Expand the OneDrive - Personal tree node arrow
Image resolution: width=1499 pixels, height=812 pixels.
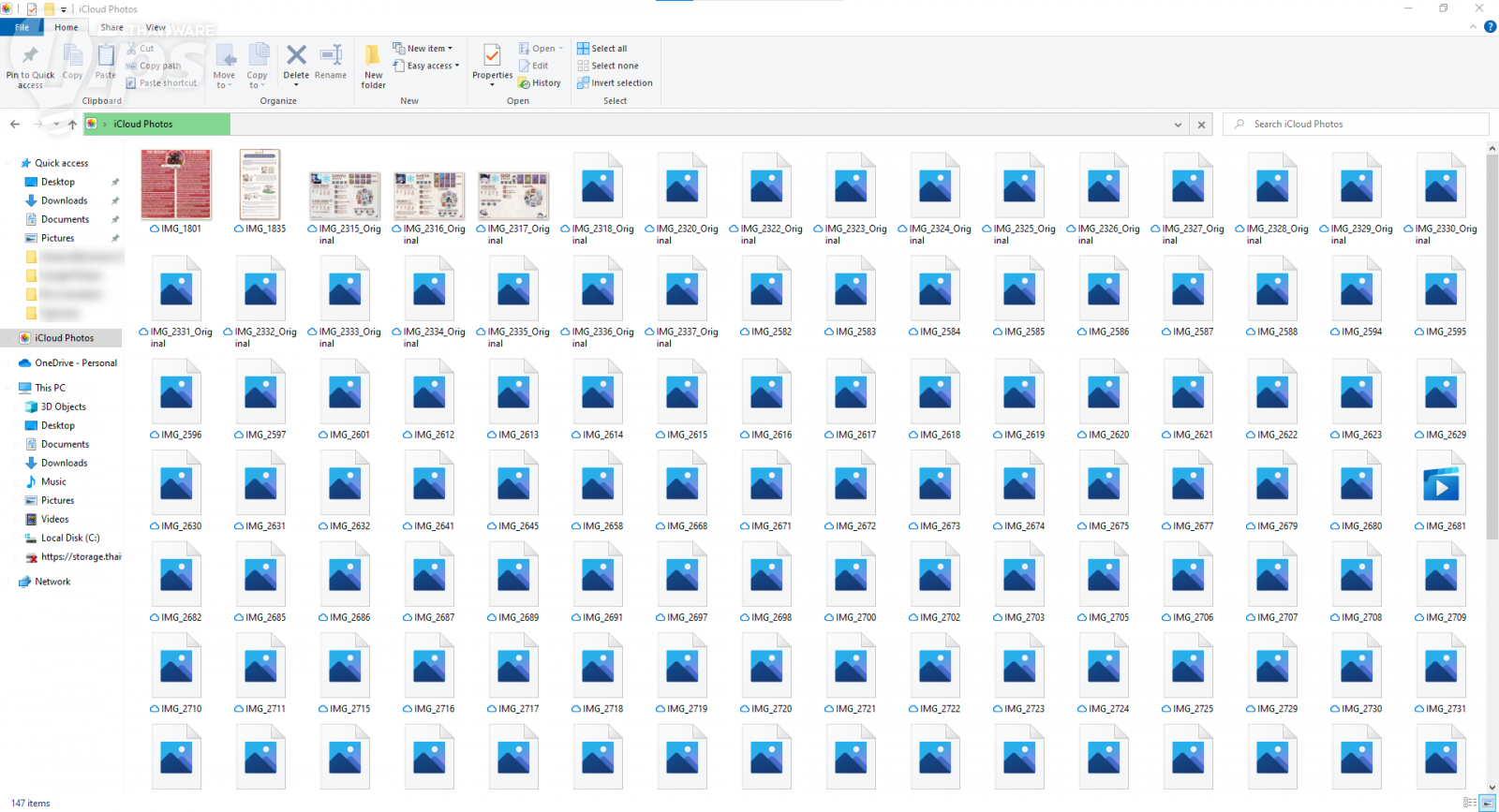coord(8,363)
